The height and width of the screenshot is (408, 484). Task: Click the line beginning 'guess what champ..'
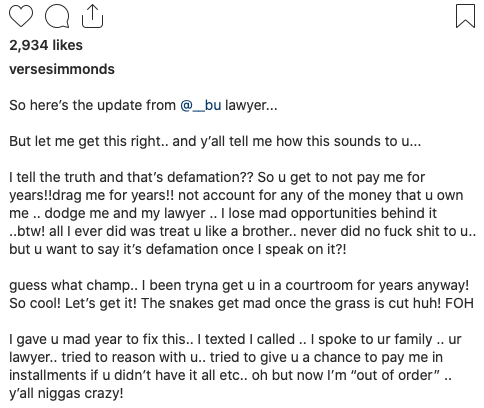[239, 285]
